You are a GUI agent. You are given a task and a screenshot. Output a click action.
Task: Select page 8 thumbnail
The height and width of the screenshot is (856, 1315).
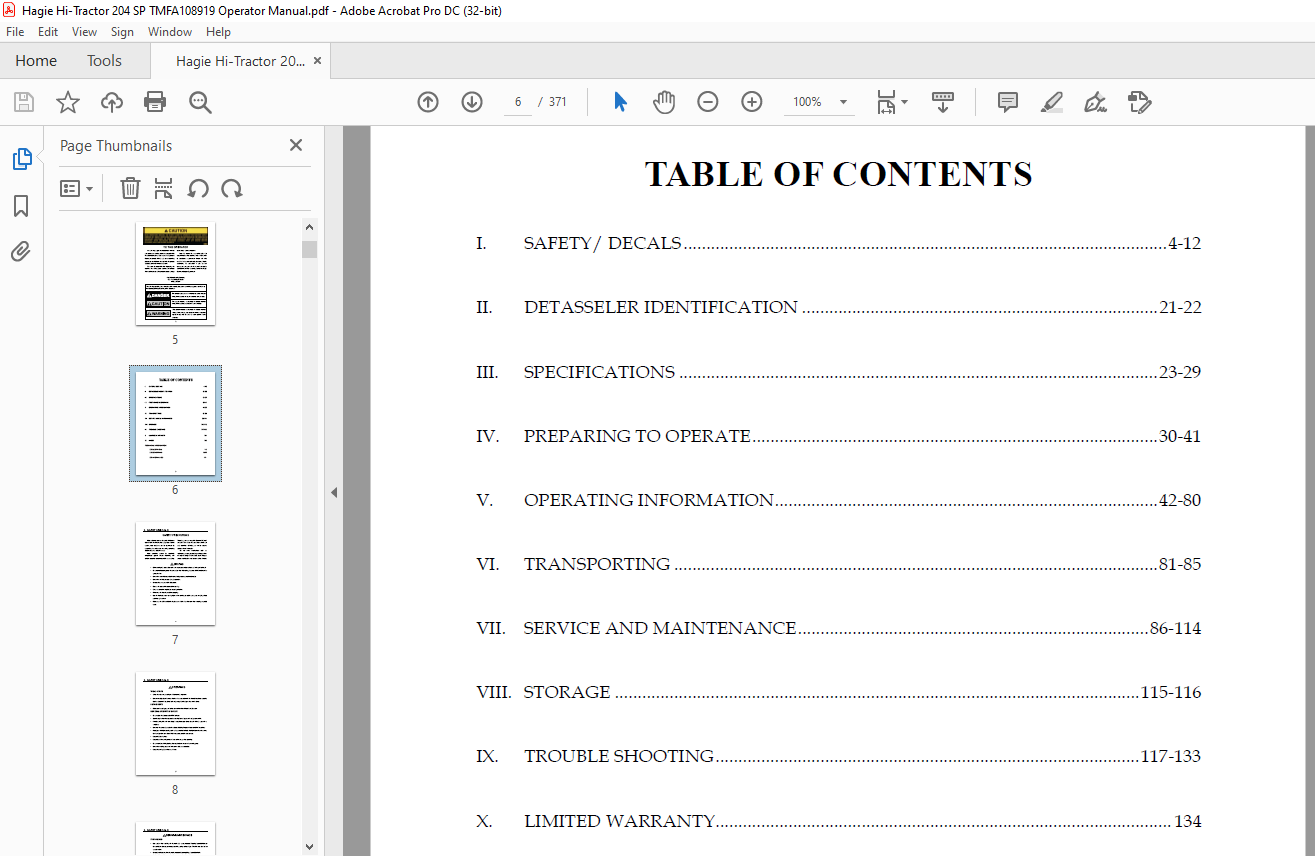(x=175, y=723)
